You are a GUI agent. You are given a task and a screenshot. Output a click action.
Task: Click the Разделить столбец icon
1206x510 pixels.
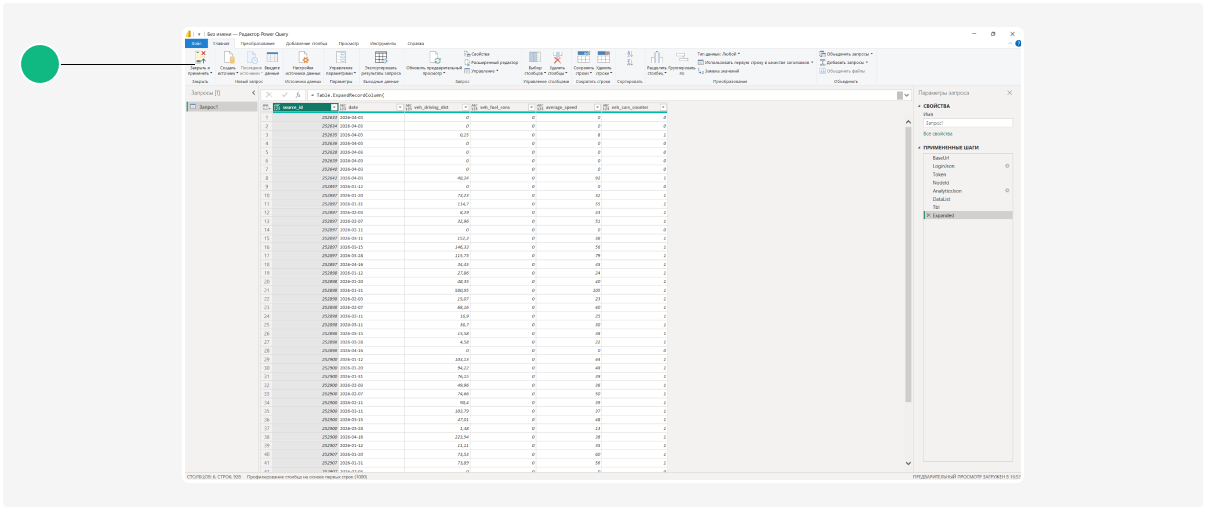pos(656,57)
